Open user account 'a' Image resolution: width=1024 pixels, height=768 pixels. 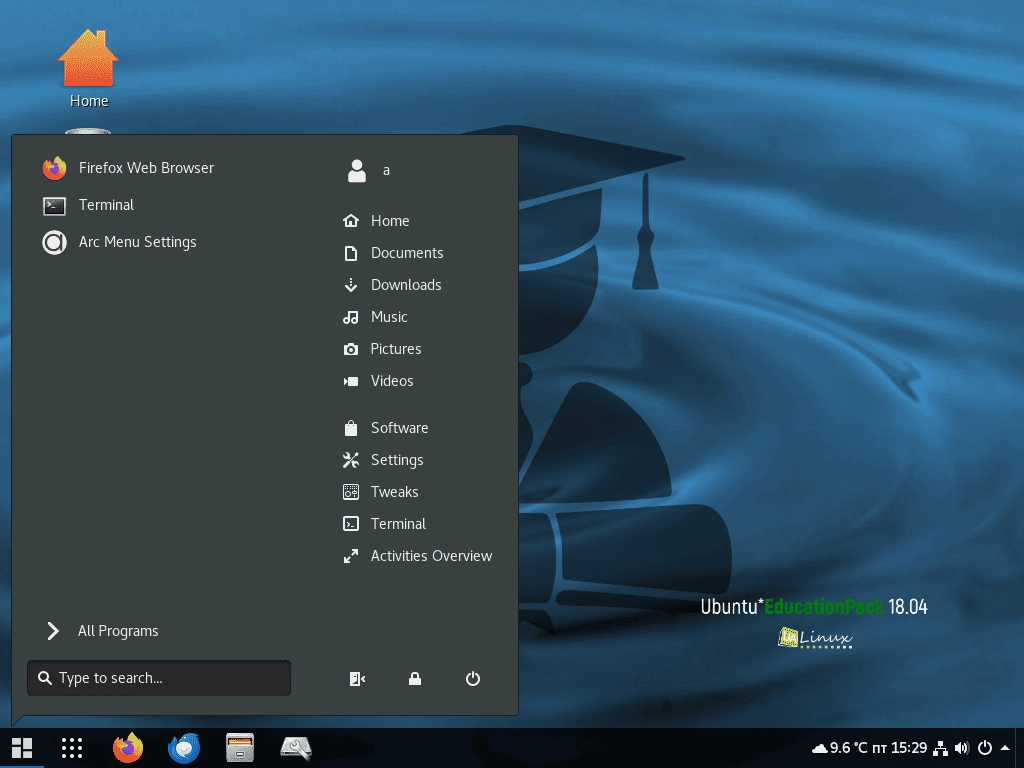386,170
